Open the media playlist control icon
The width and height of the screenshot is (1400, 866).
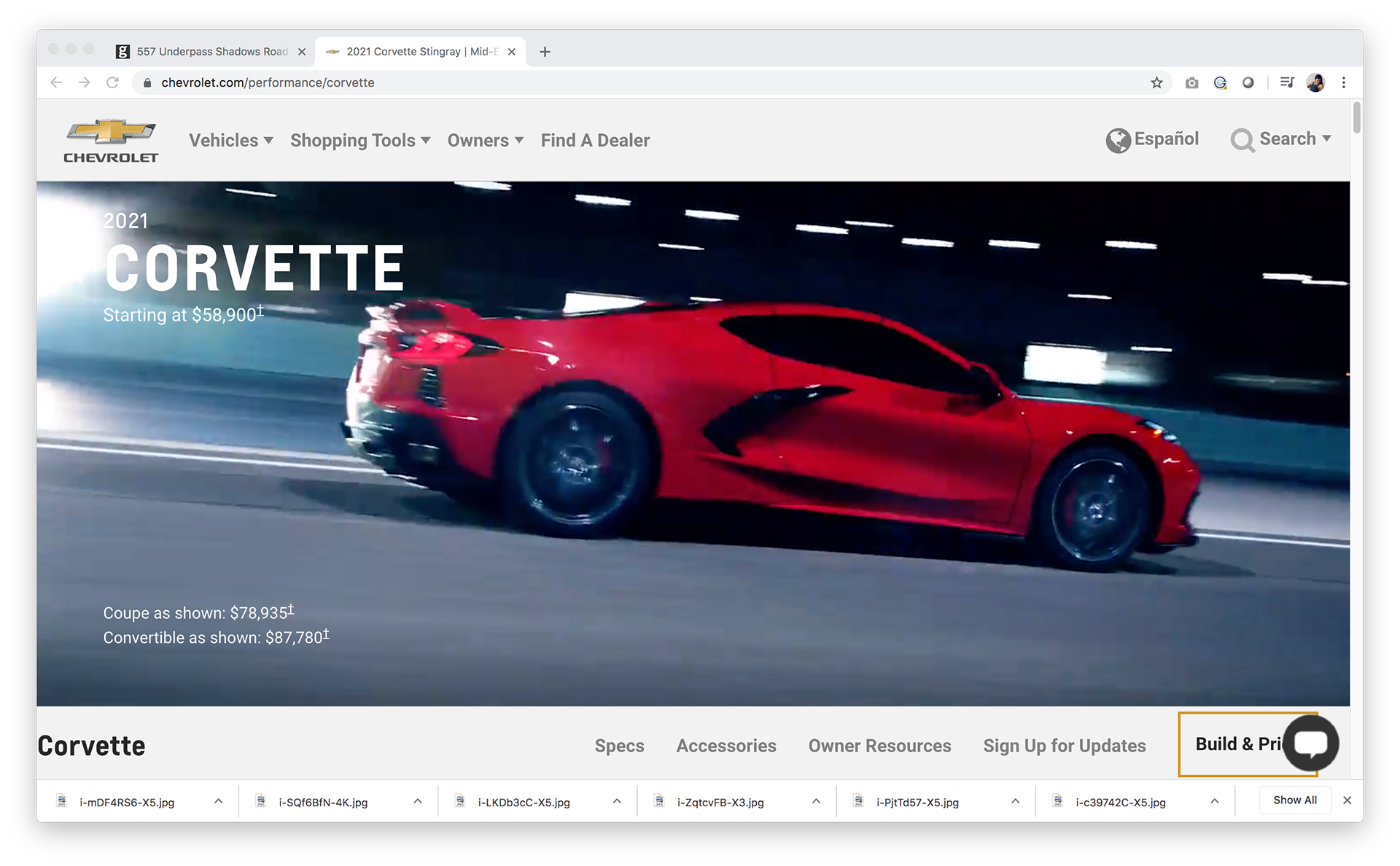[1287, 82]
